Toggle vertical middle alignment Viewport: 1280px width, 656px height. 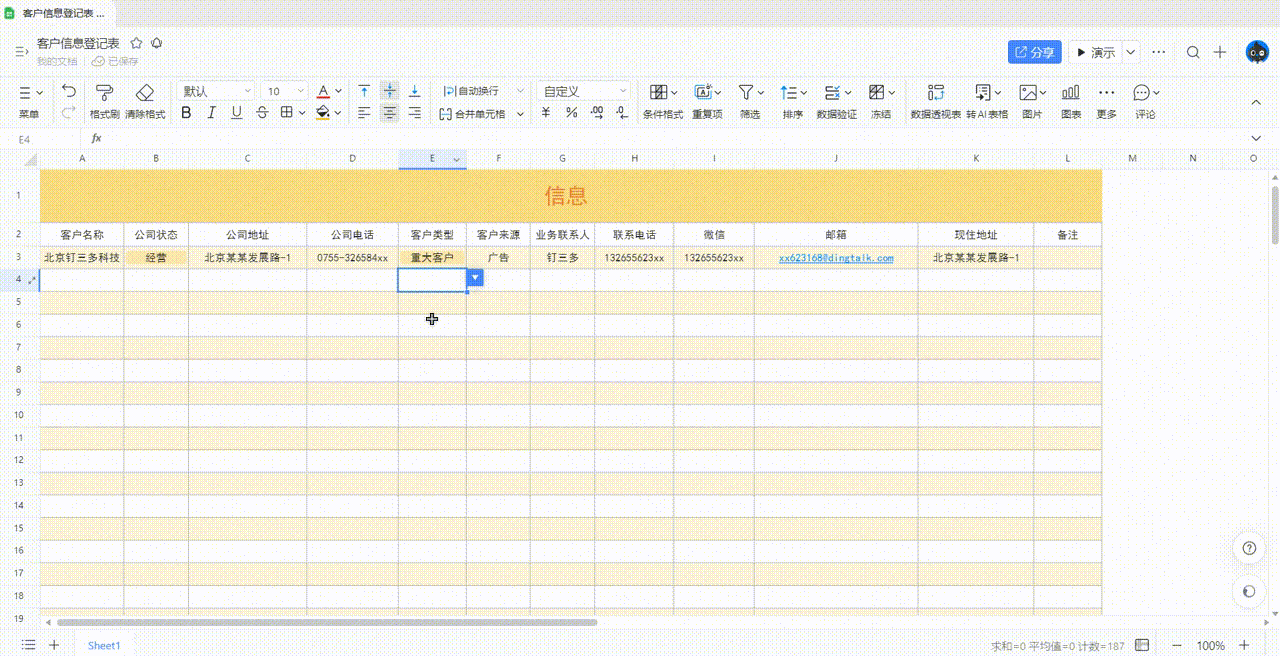[x=389, y=91]
